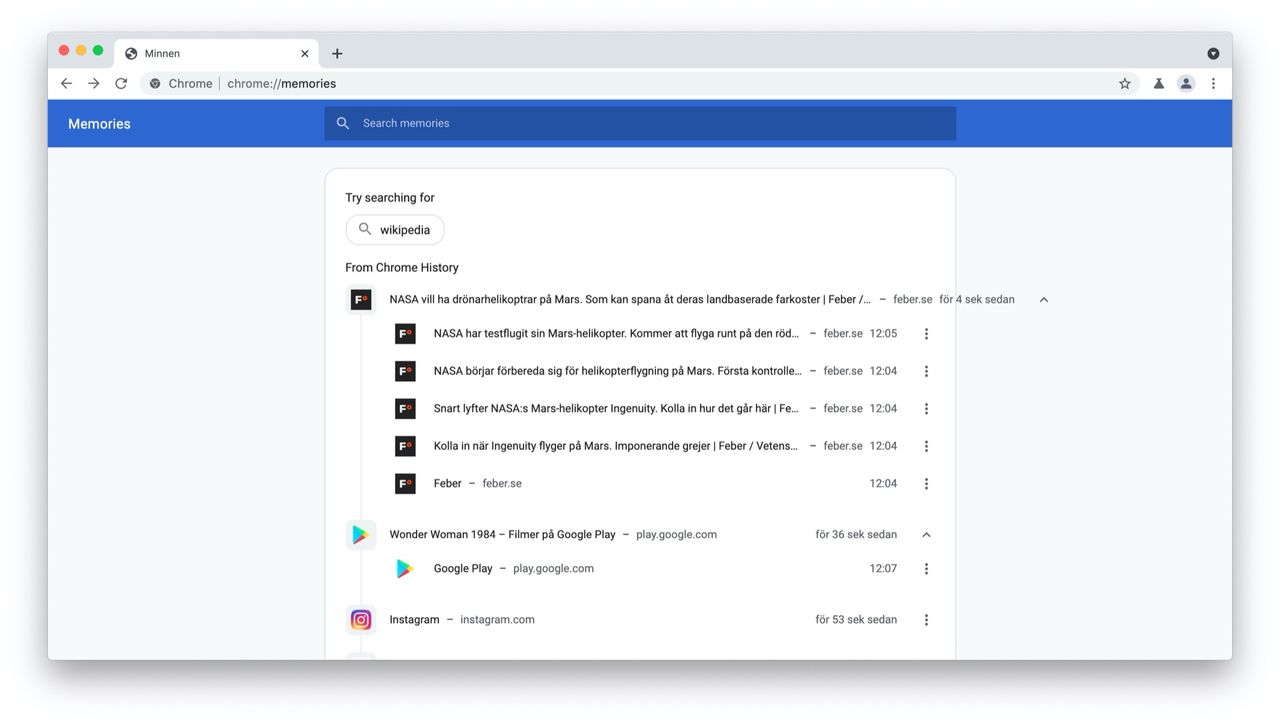Collapse the Wonder Woman 1984 group
Image resolution: width=1280 pixels, height=723 pixels.
tap(927, 535)
